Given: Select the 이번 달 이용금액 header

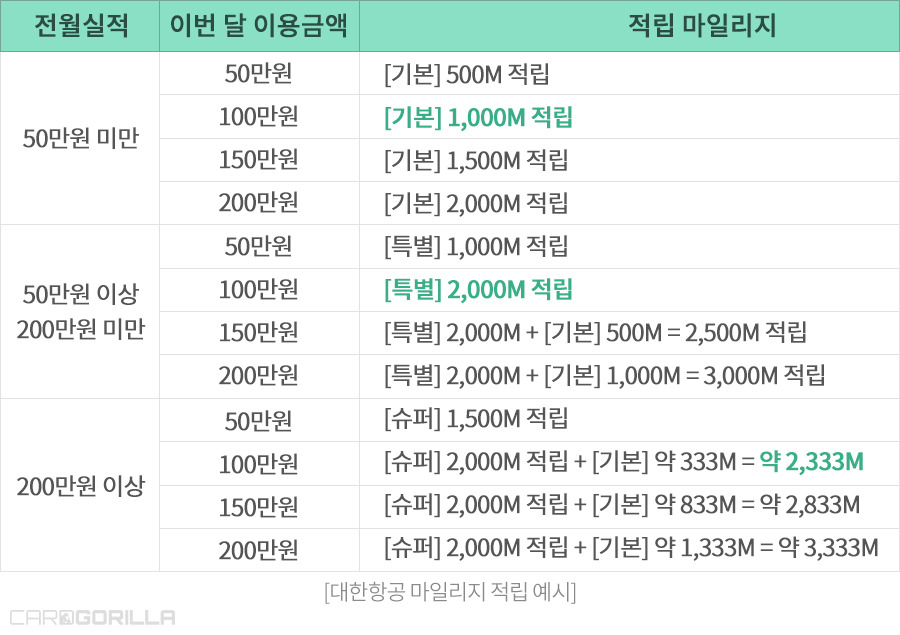Looking at the screenshot, I should pyautogui.click(x=259, y=26).
